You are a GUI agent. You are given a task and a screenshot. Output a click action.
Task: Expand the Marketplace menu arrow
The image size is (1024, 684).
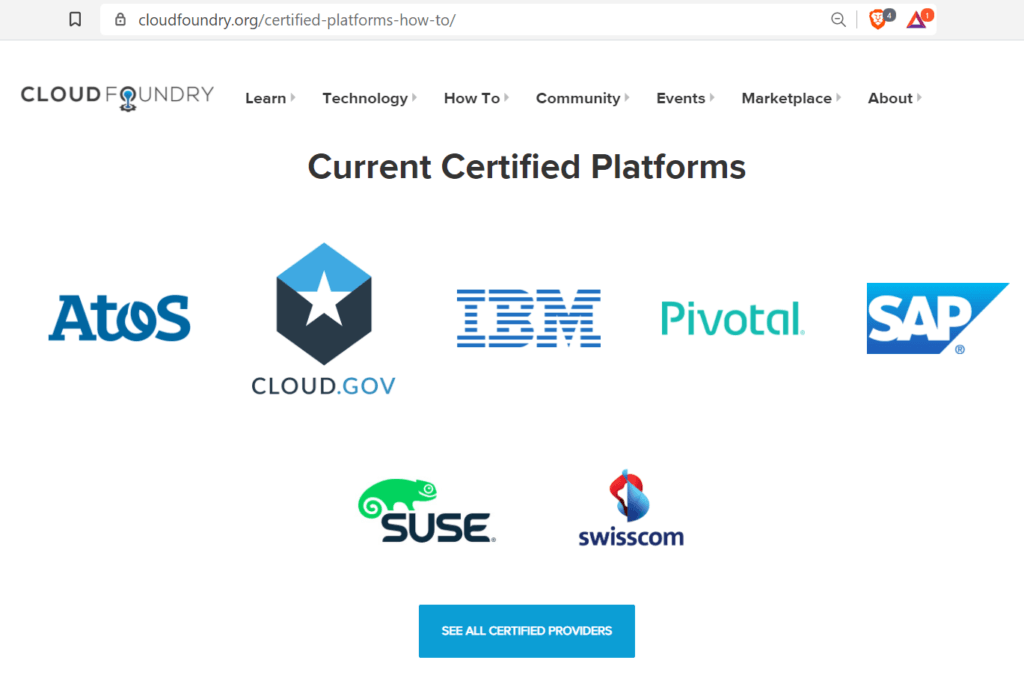tap(839, 97)
